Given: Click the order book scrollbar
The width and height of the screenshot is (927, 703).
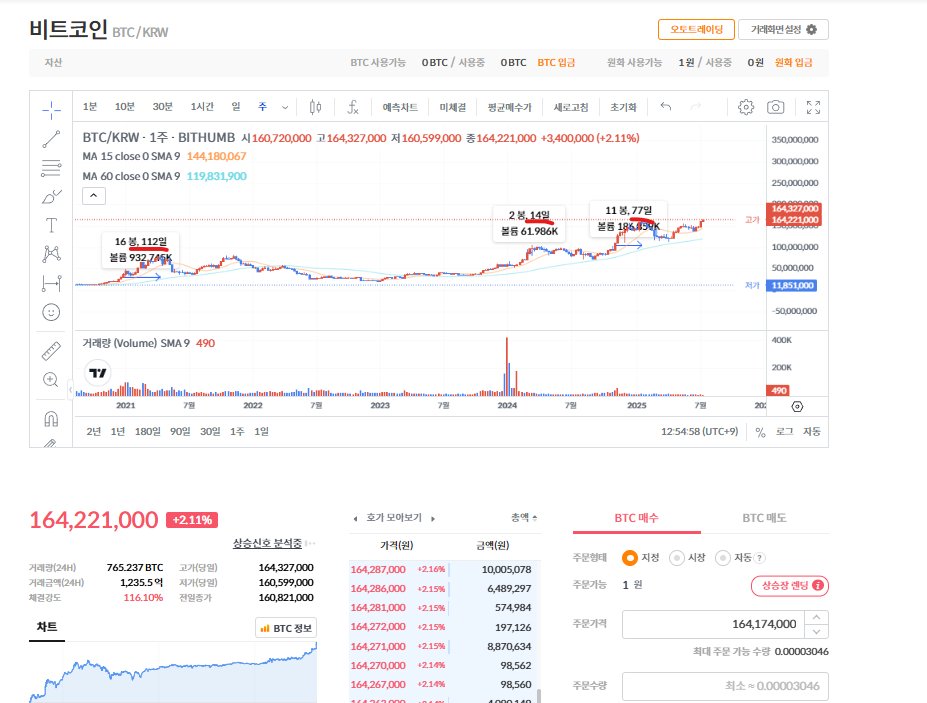Looking at the screenshot, I should pyautogui.click(x=539, y=695).
